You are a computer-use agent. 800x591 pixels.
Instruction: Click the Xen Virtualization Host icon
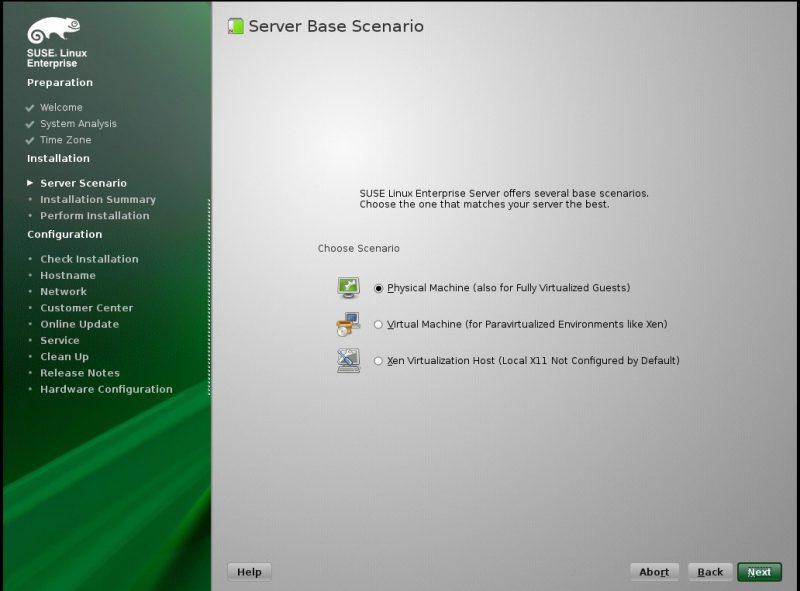[x=348, y=361]
